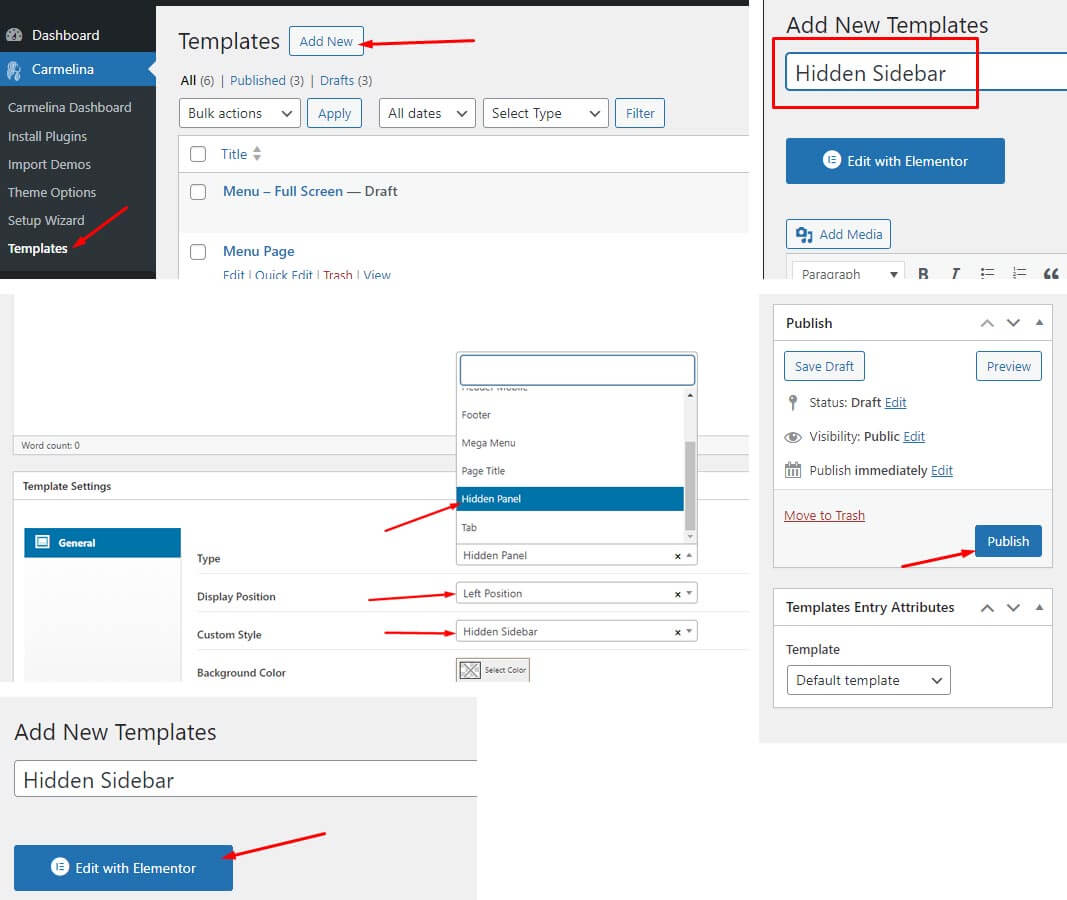Image resolution: width=1067 pixels, height=900 pixels.
Task: Choose Page Title in type list
Action: 570,471
